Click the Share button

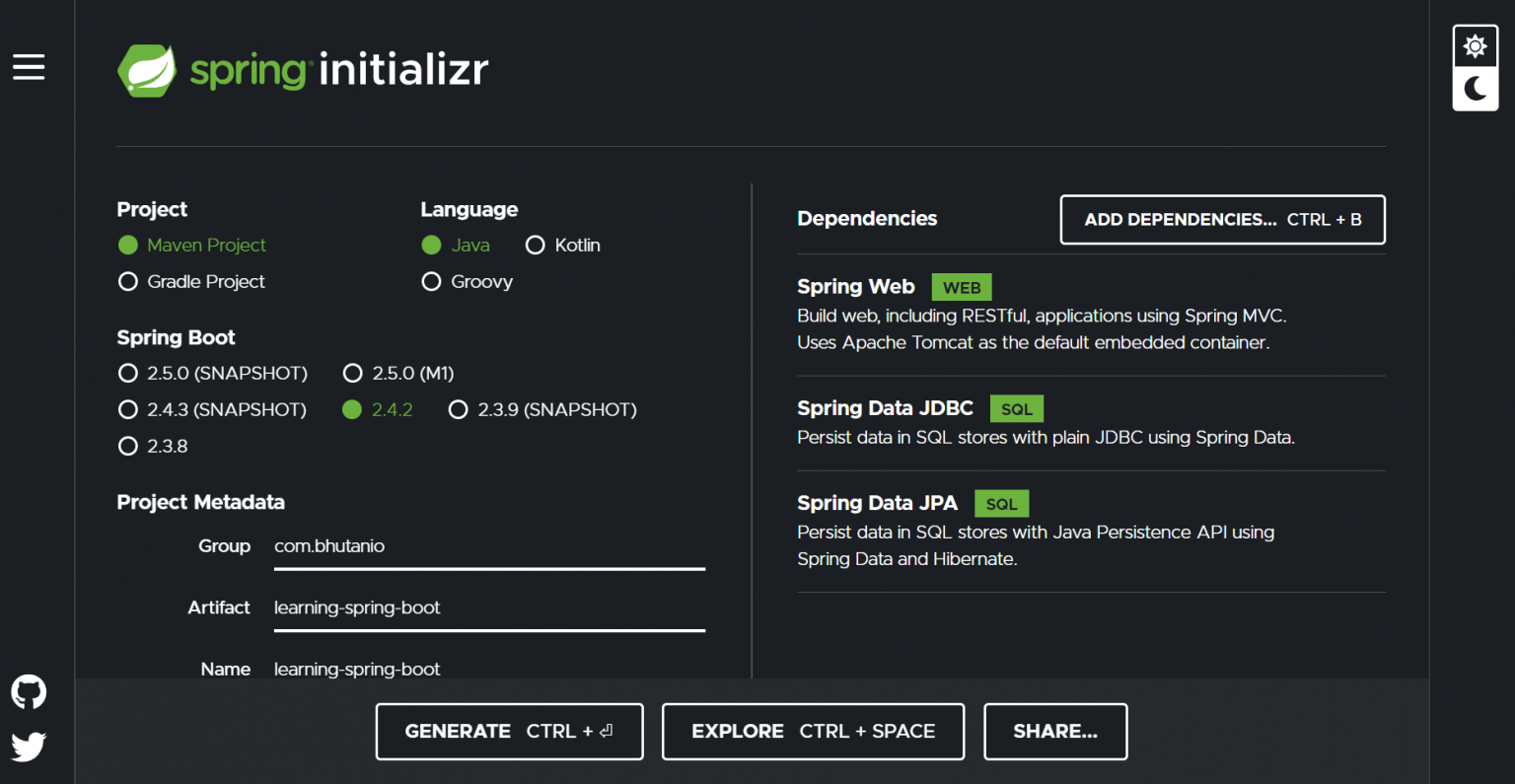(1055, 732)
